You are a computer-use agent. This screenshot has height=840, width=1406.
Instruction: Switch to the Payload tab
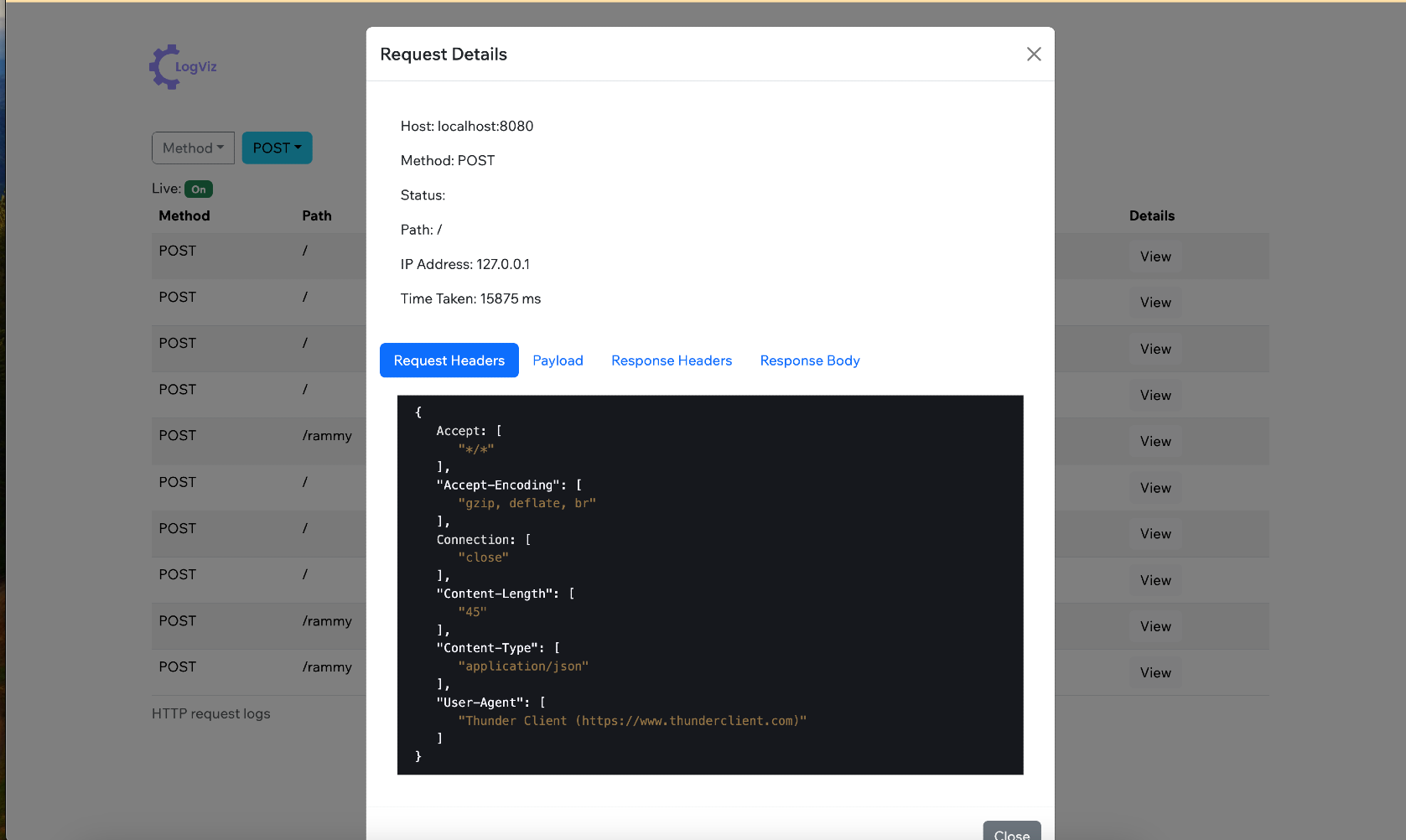(x=558, y=360)
